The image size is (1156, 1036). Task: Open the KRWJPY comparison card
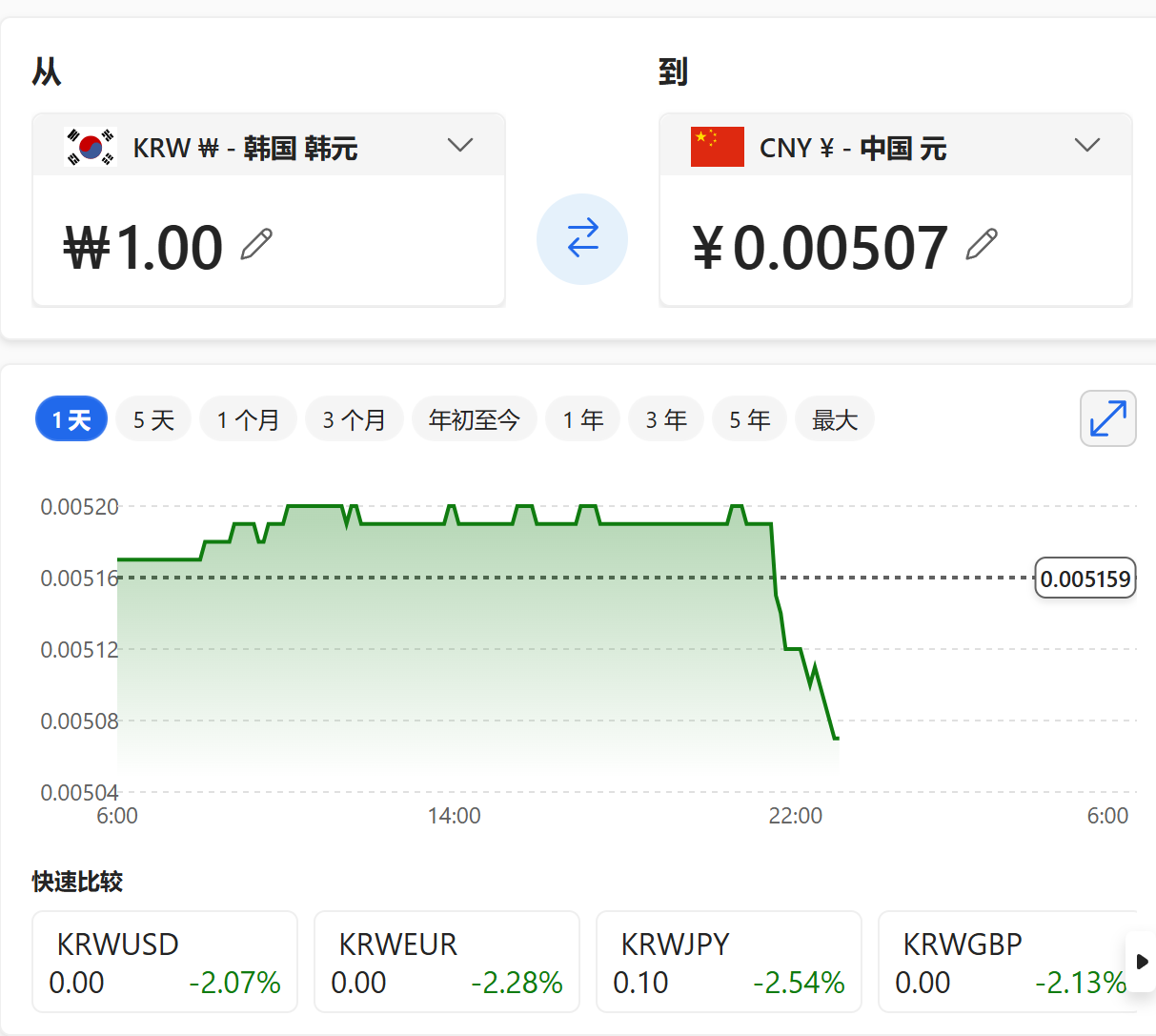[x=728, y=962]
